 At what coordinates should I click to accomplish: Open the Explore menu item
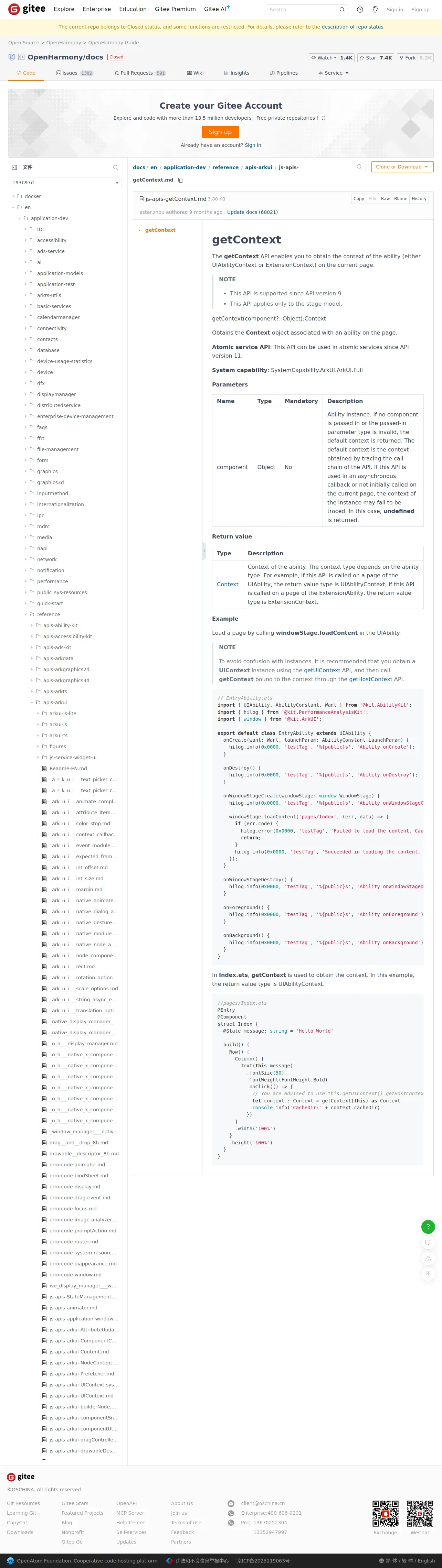(64, 9)
